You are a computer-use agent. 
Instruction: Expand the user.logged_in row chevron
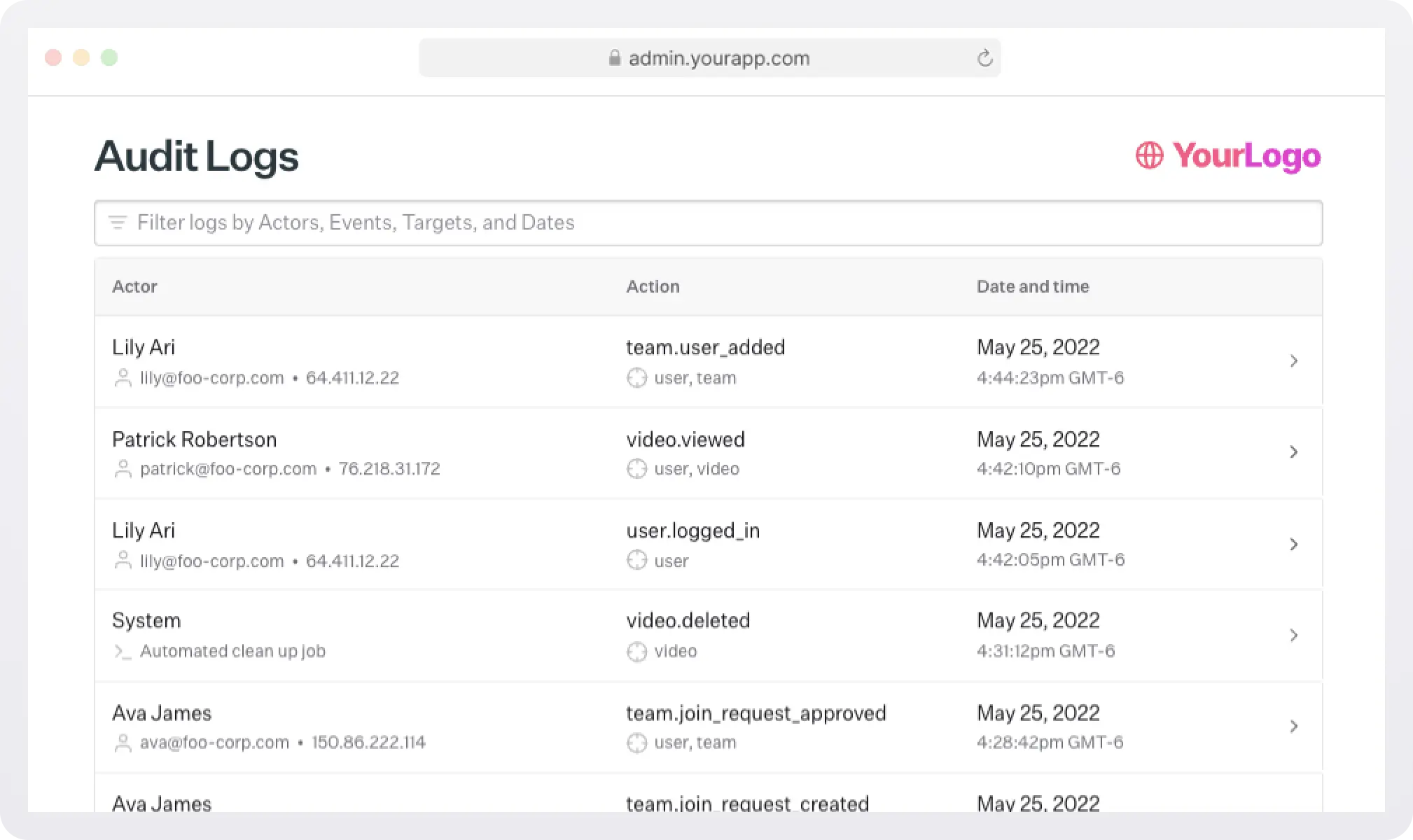1293,544
